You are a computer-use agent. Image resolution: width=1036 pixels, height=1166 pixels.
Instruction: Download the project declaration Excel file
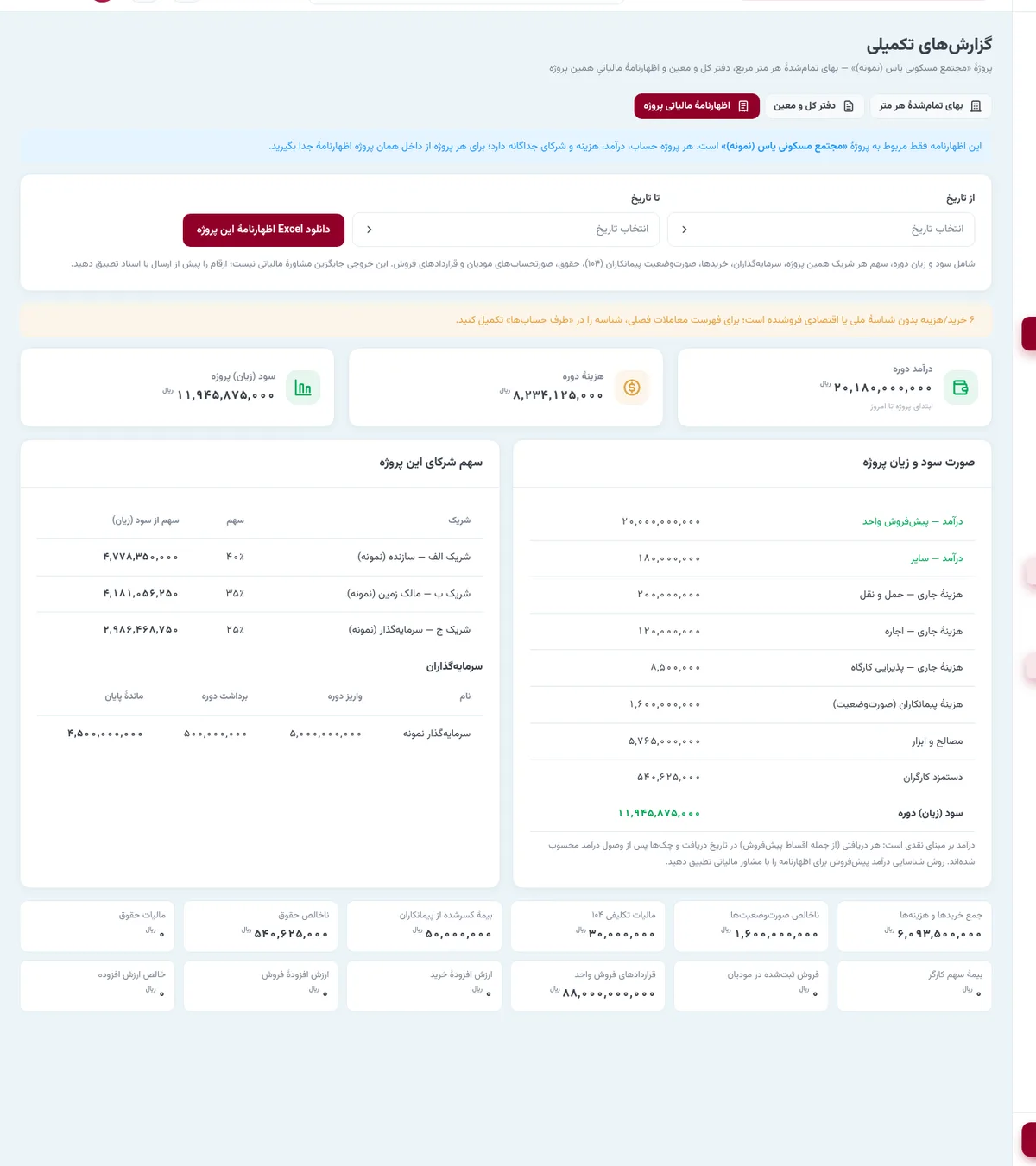click(x=263, y=230)
